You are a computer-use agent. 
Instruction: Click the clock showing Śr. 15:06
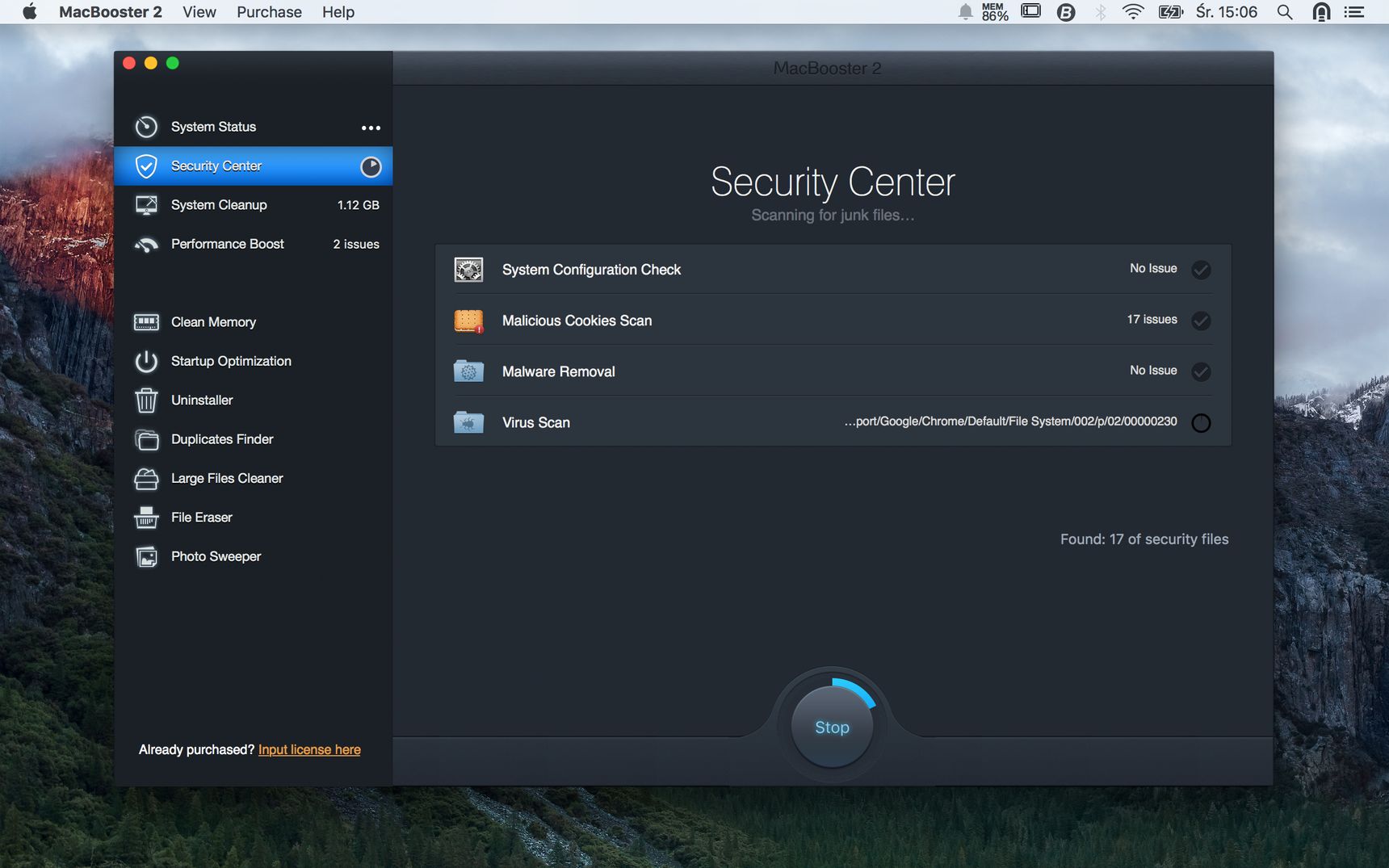pos(1227,12)
